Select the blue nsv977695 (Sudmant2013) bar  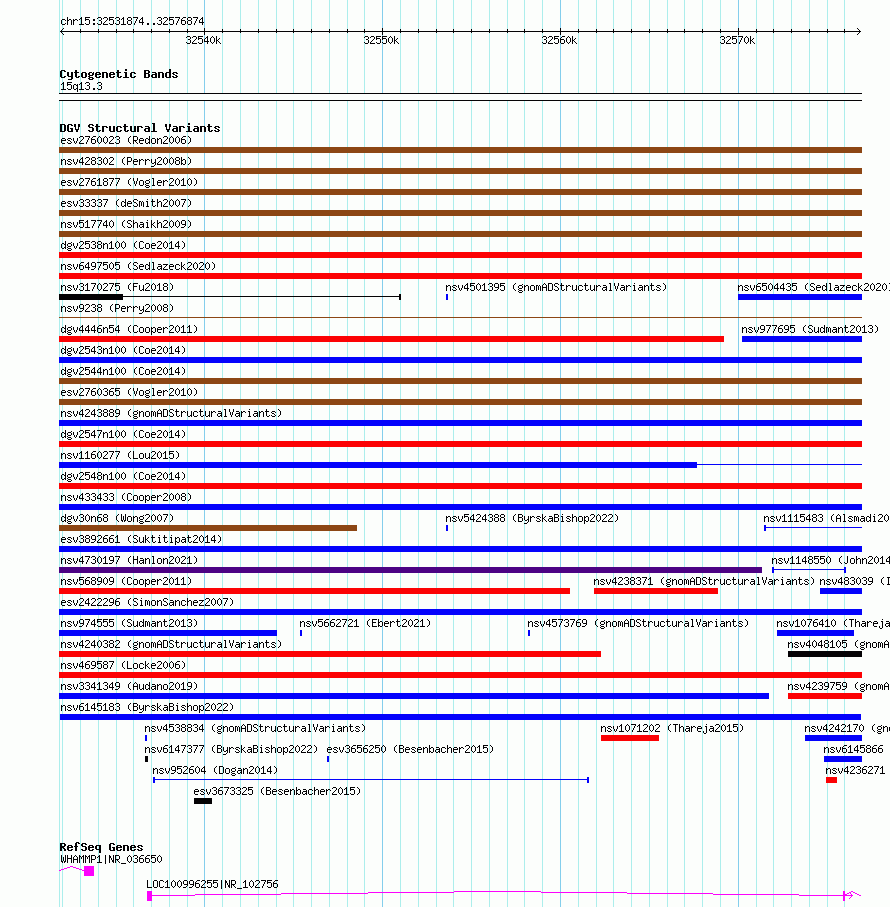pyautogui.click(x=802, y=339)
